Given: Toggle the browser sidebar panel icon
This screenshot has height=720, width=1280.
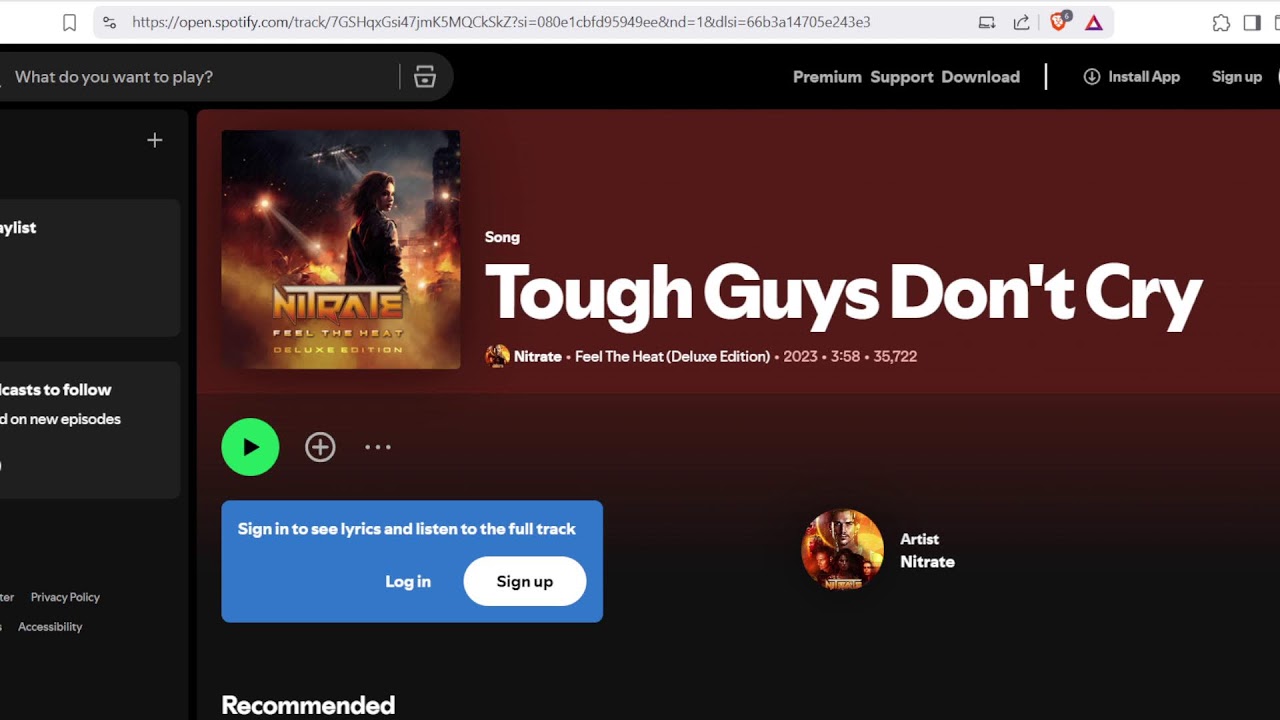Looking at the screenshot, I should click(1252, 22).
